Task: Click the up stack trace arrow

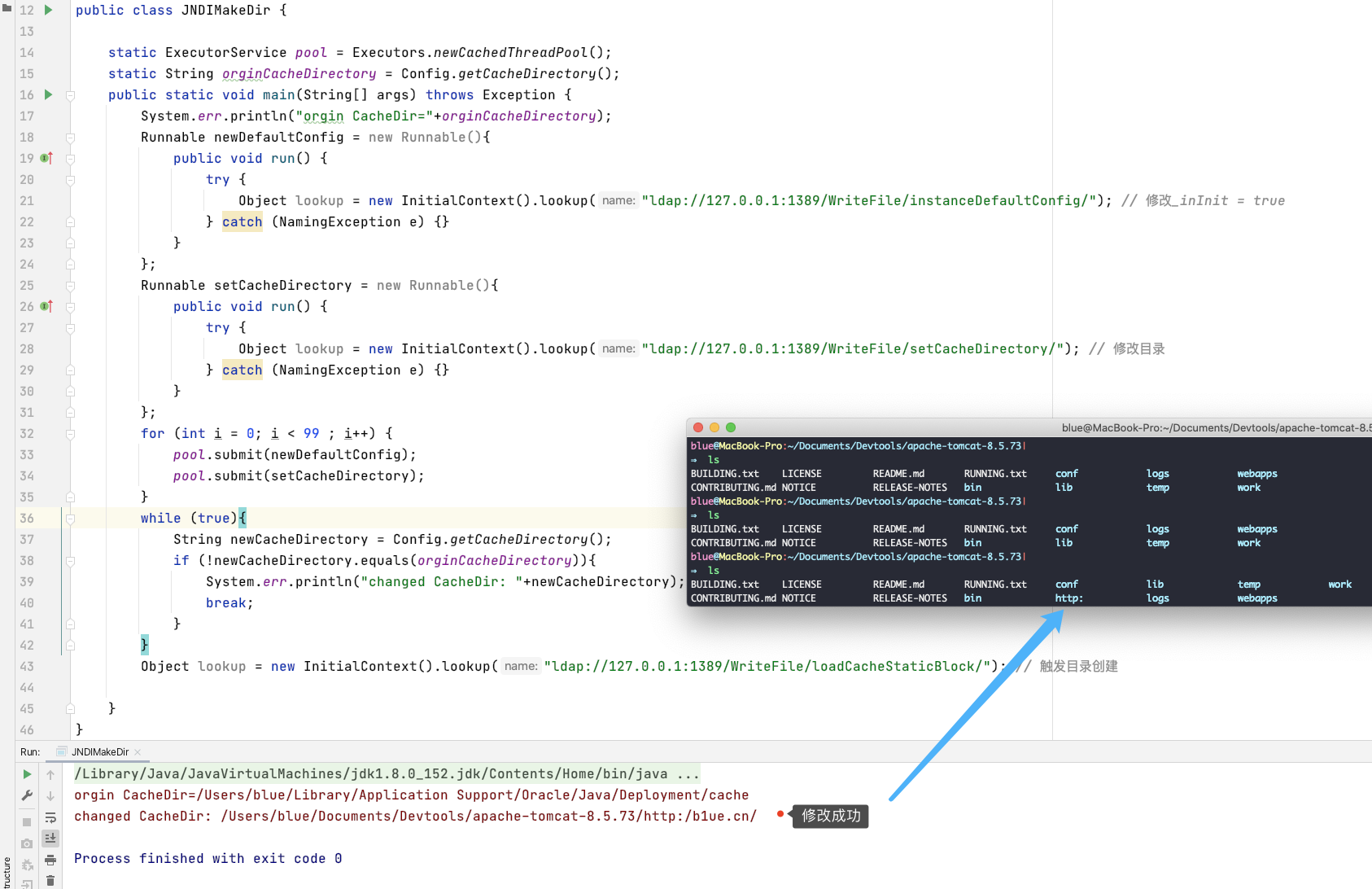Action: click(x=50, y=774)
